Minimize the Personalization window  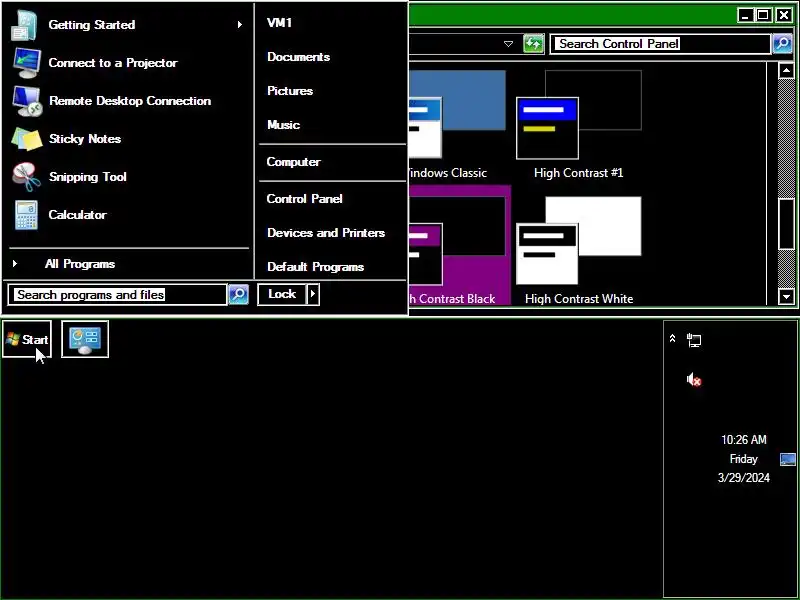pyautogui.click(x=745, y=15)
